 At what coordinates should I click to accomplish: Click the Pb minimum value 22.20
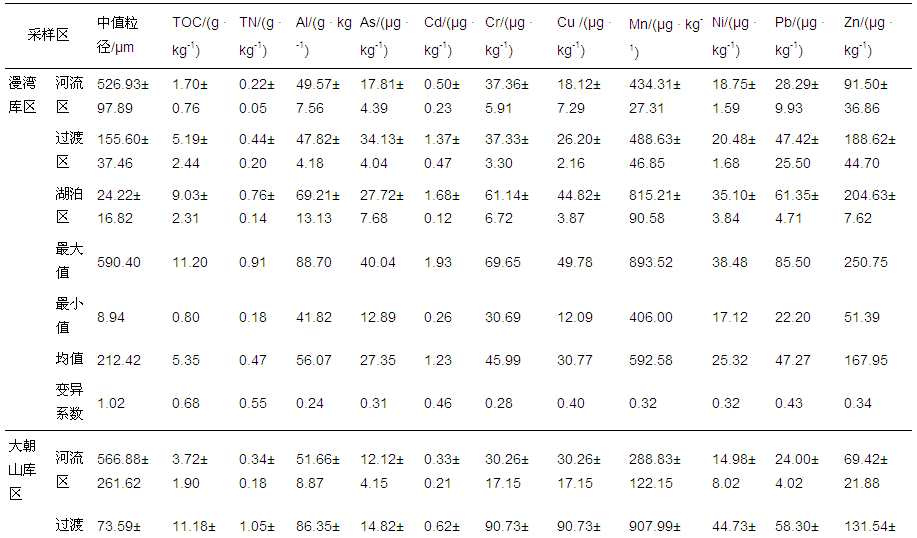coord(792,318)
